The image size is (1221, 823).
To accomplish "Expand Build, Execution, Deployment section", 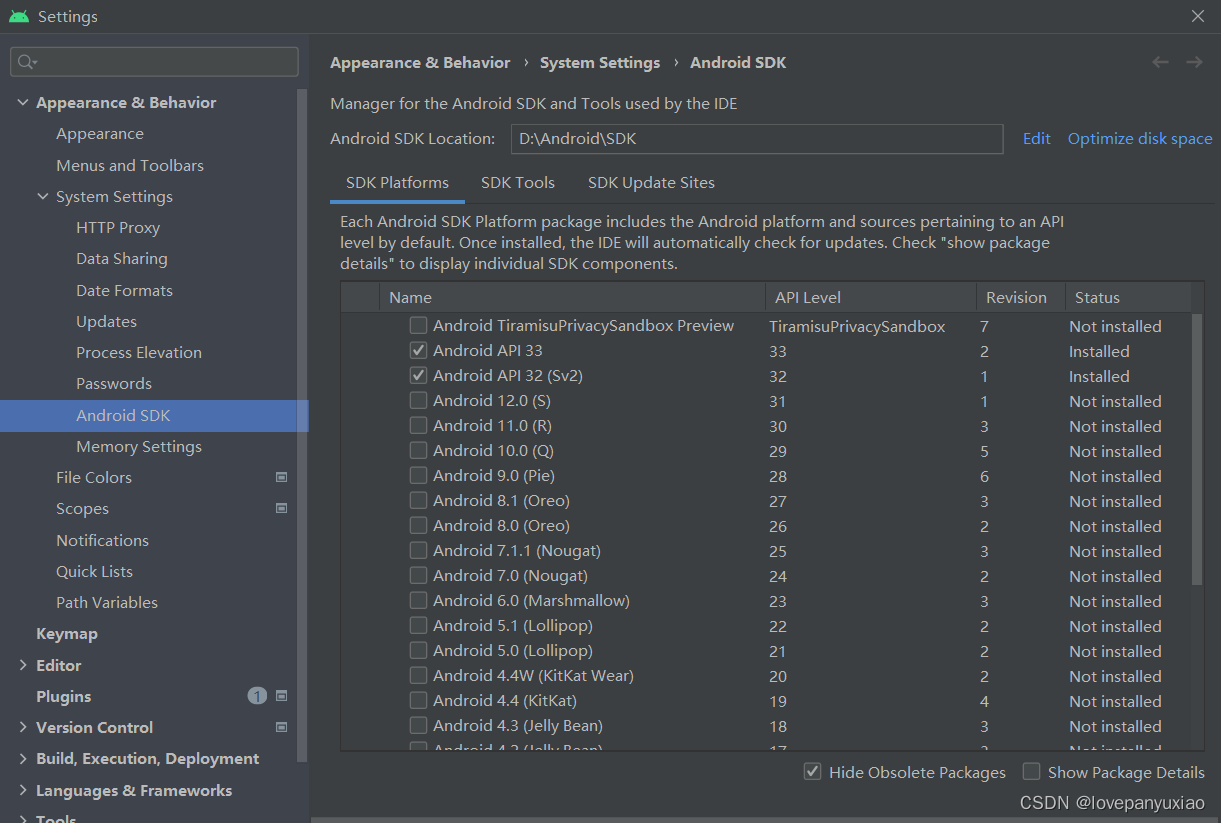I will pyautogui.click(x=23, y=759).
